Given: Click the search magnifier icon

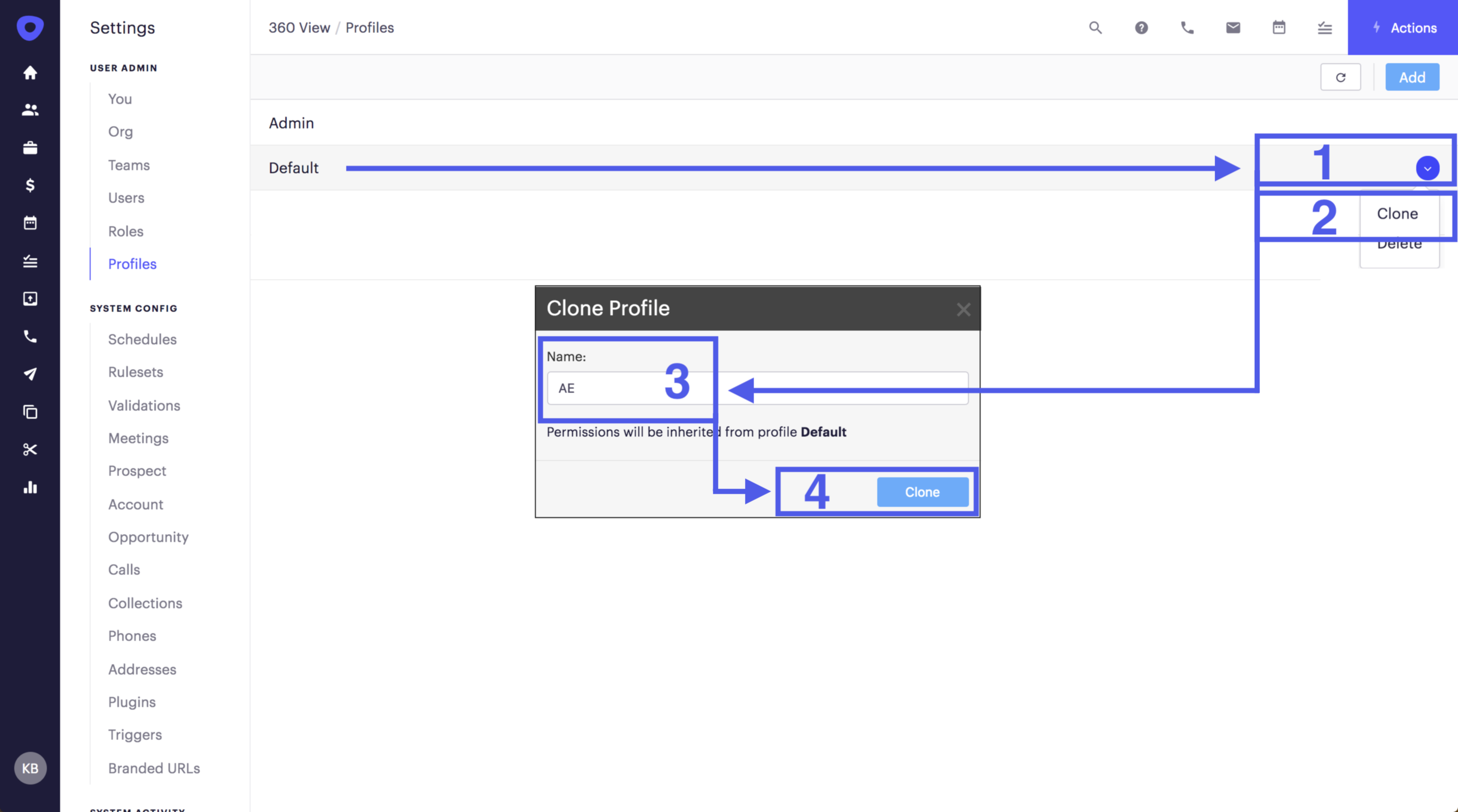Looking at the screenshot, I should click(1095, 28).
